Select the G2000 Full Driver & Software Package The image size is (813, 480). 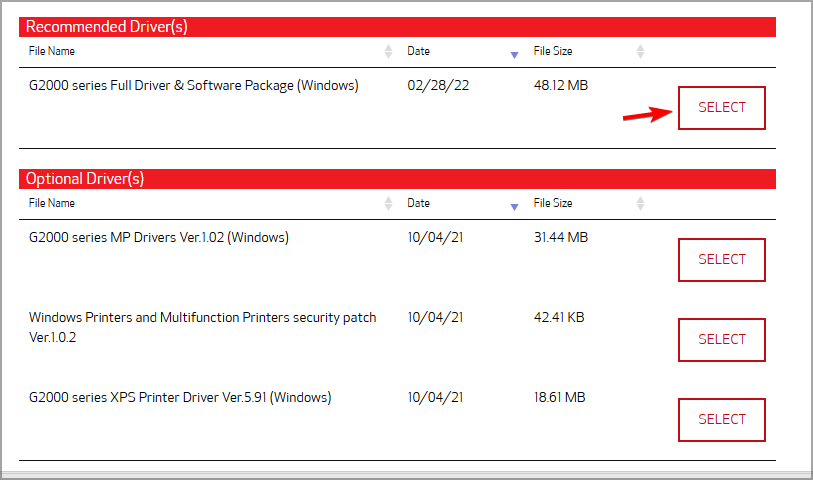[x=721, y=108]
